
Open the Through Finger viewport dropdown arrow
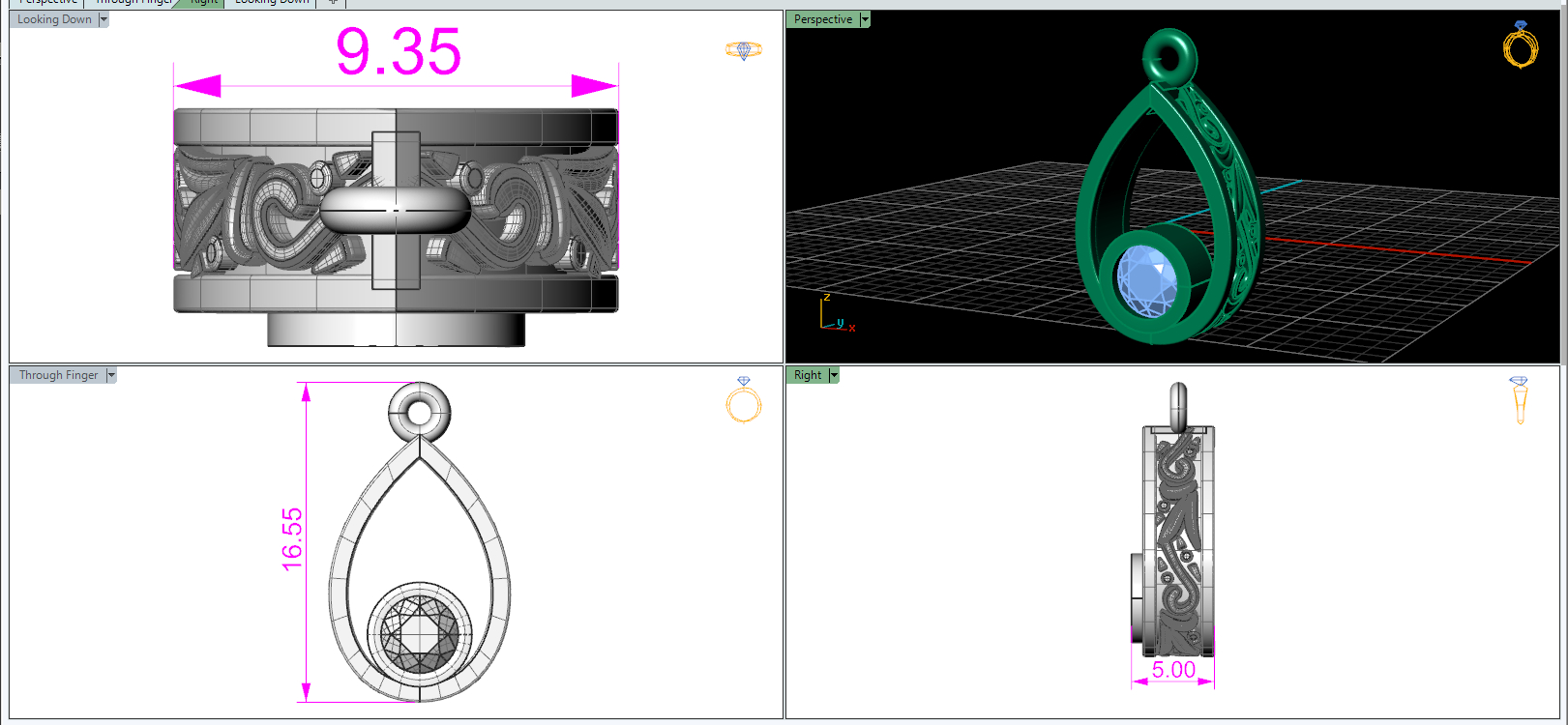[111, 375]
